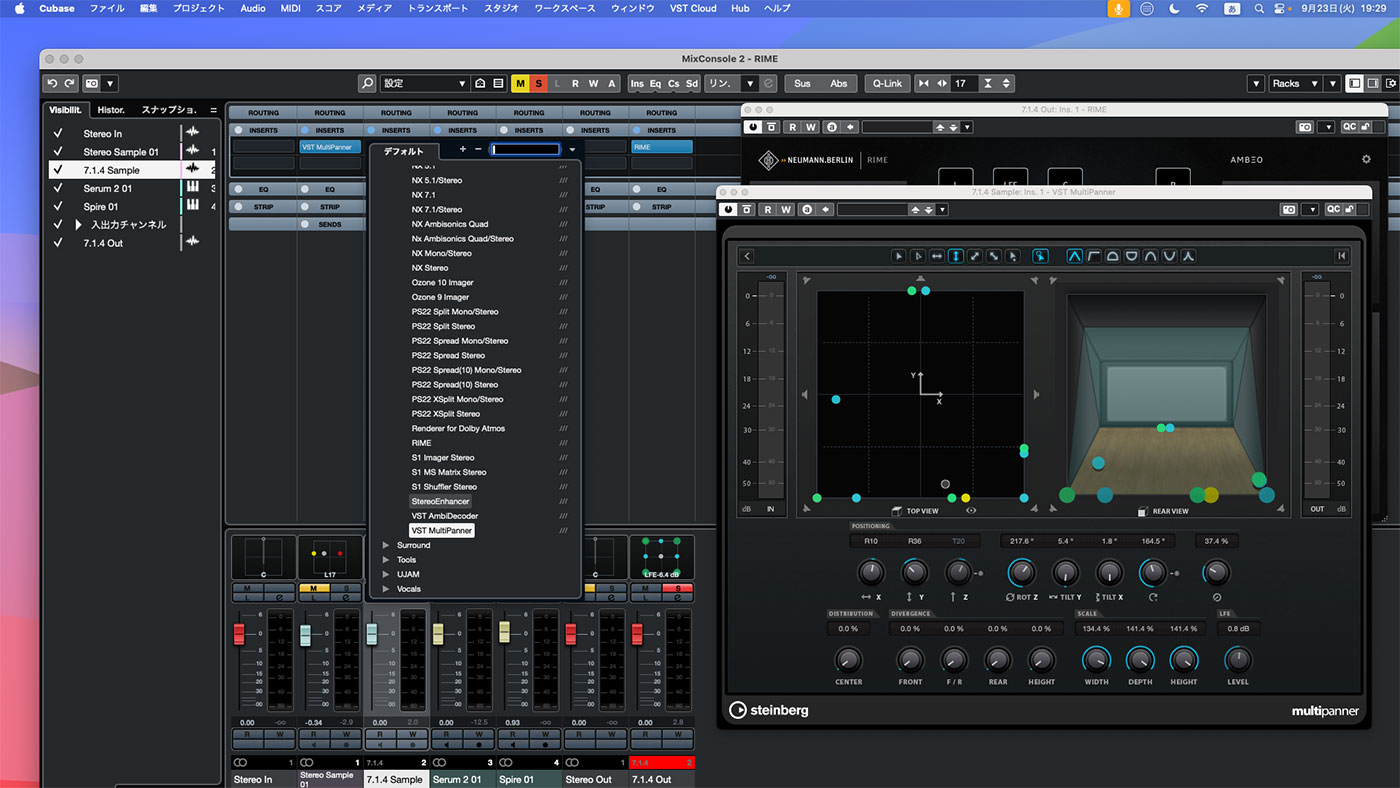Viewport: 1400px width, 788px height.
Task: Click the Q-Link button
Action: pos(886,84)
